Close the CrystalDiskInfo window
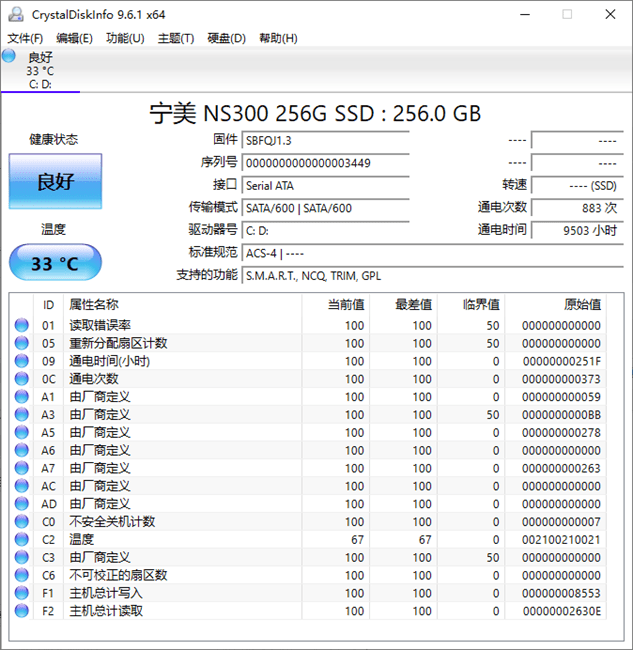The width and height of the screenshot is (633, 650). point(610,15)
